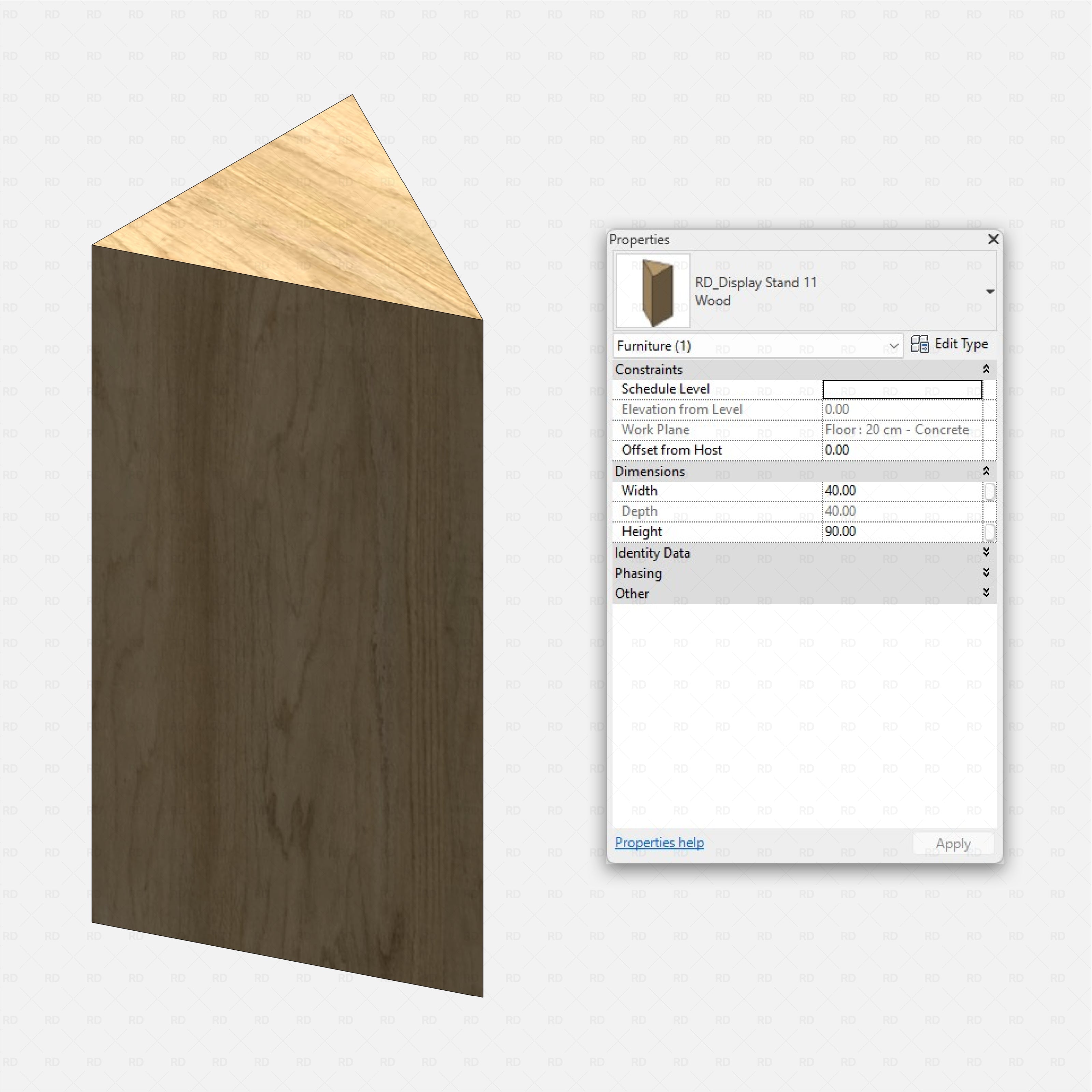The image size is (1092, 1092).
Task: Expand the Other section
Action: click(986, 593)
